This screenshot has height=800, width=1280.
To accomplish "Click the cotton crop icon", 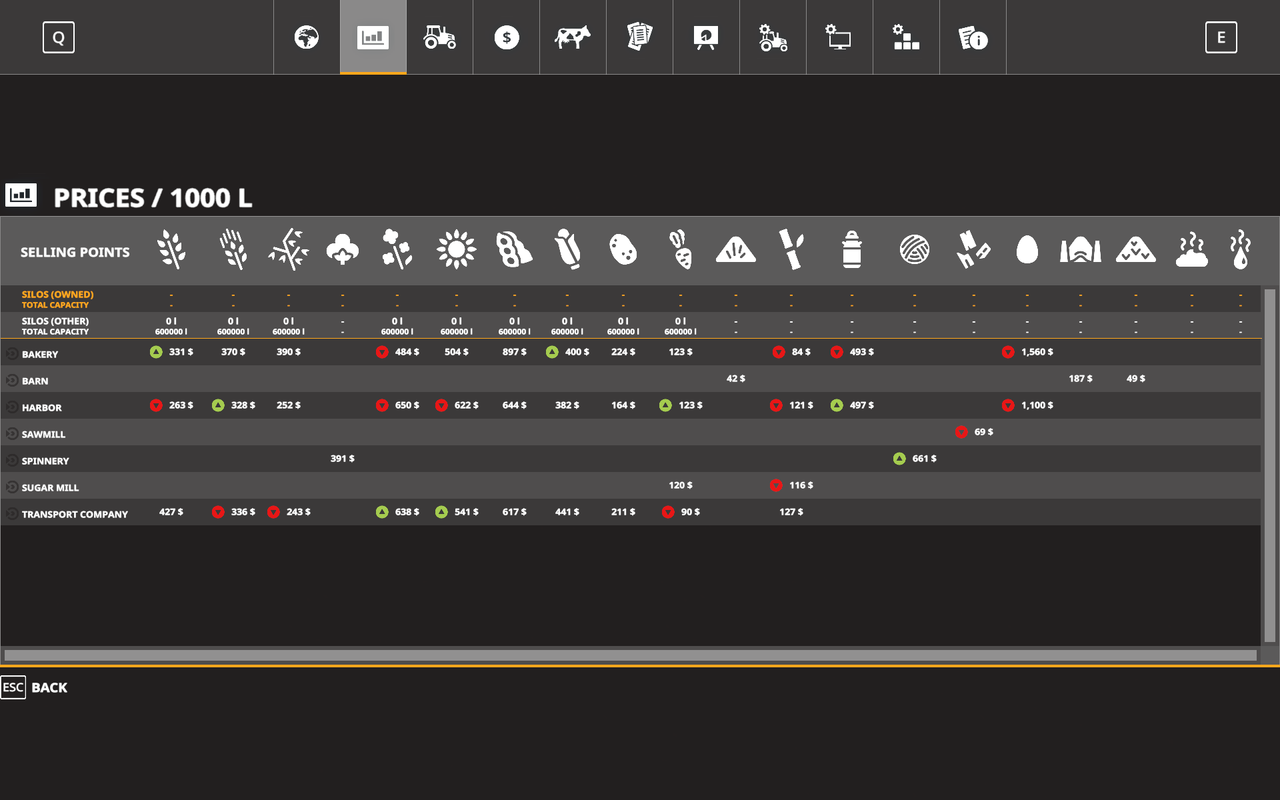I will 343,248.
